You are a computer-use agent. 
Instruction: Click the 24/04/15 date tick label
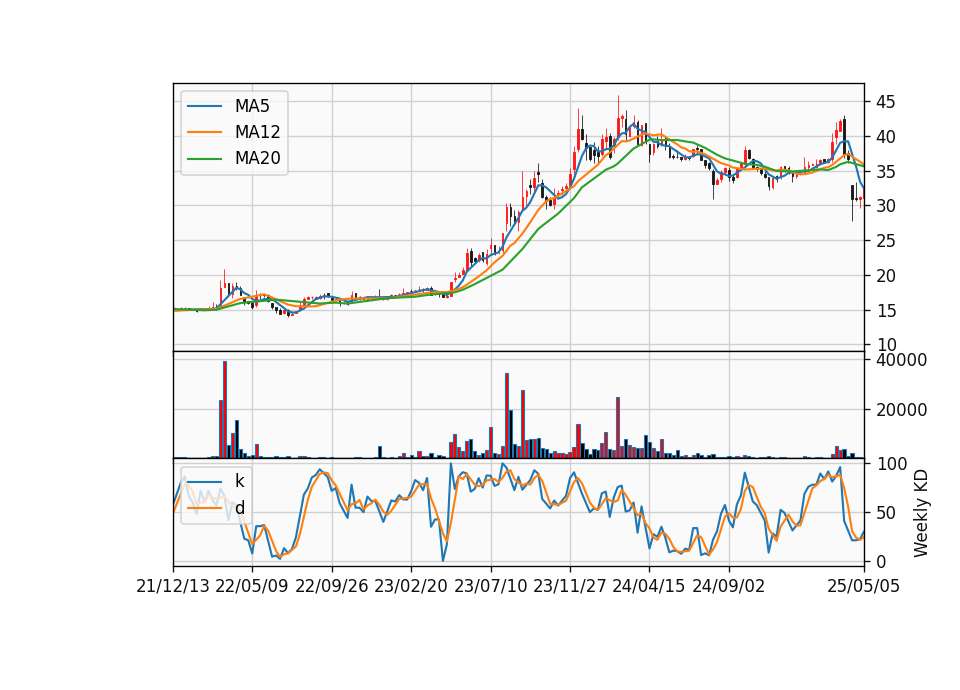tap(648, 587)
